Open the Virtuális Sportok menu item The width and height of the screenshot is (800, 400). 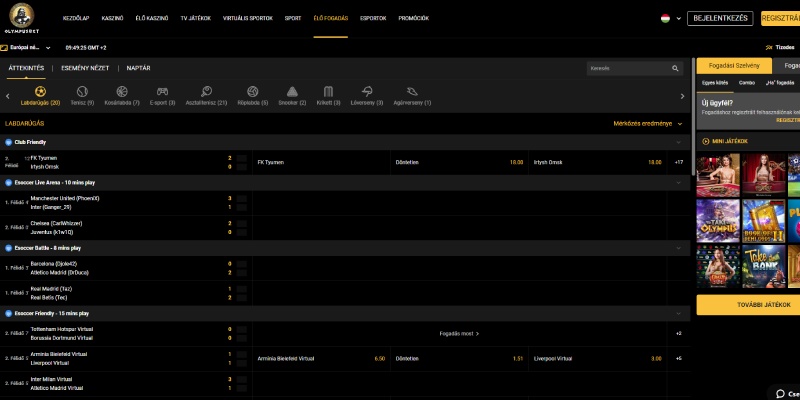coord(247,18)
